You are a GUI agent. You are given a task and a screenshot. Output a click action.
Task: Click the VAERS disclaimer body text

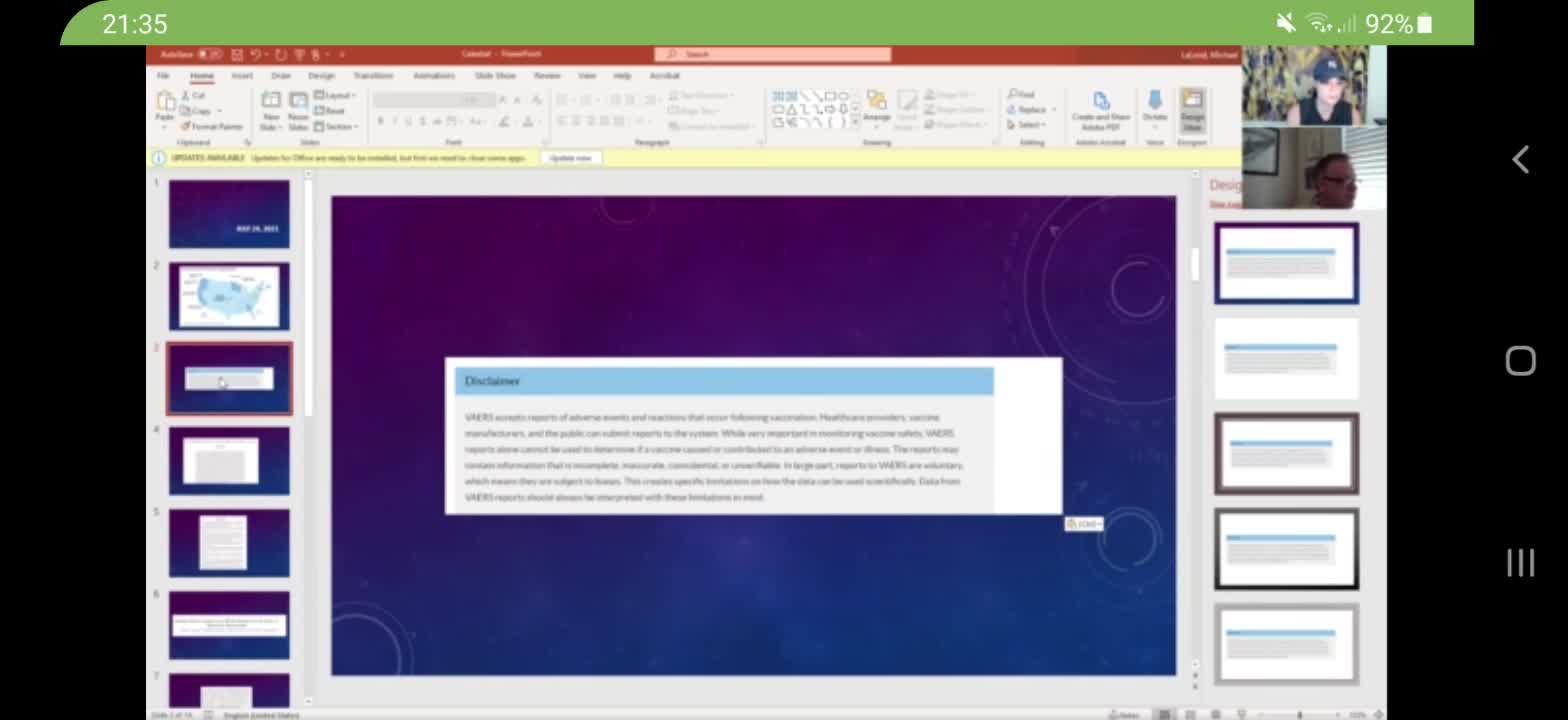pyautogui.click(x=714, y=457)
